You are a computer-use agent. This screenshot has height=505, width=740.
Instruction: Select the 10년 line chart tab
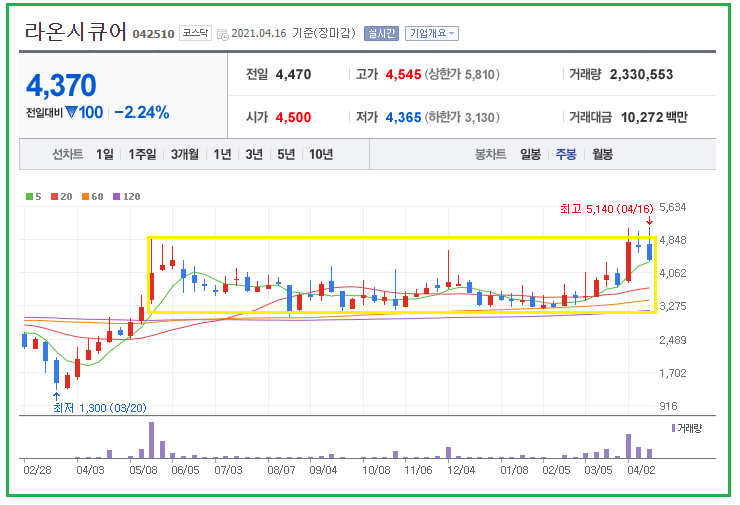coord(321,154)
